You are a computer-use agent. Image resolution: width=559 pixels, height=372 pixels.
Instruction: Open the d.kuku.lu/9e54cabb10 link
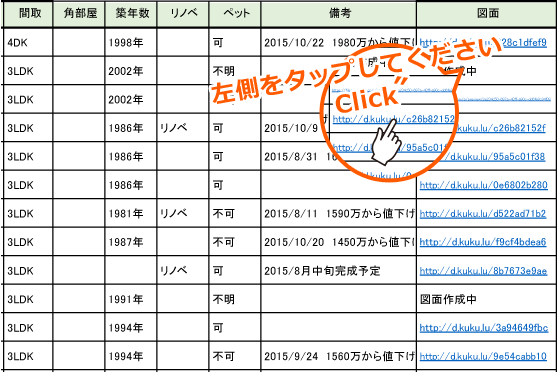pyautogui.click(x=483, y=356)
